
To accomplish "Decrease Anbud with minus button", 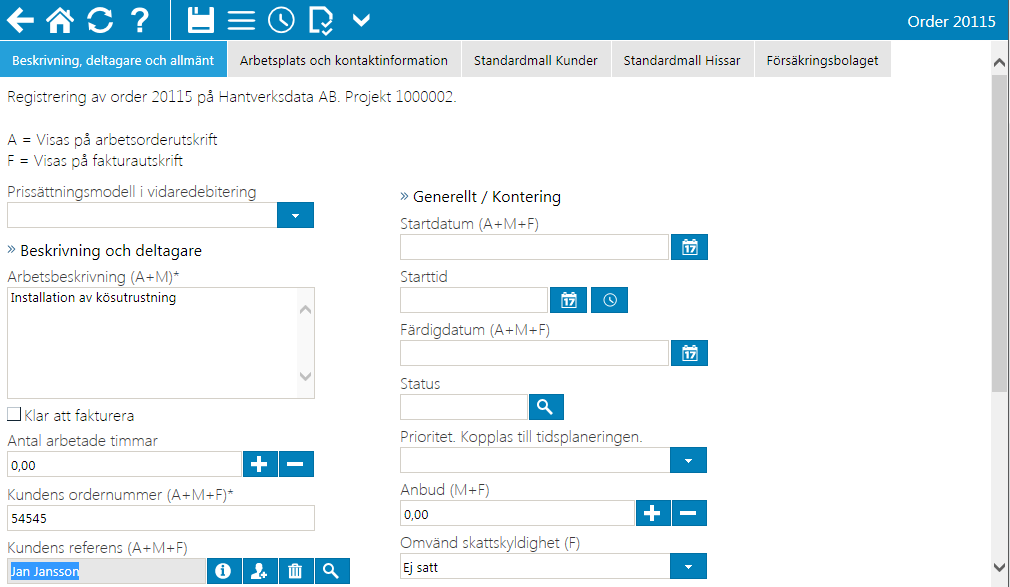I will pyautogui.click(x=689, y=513).
